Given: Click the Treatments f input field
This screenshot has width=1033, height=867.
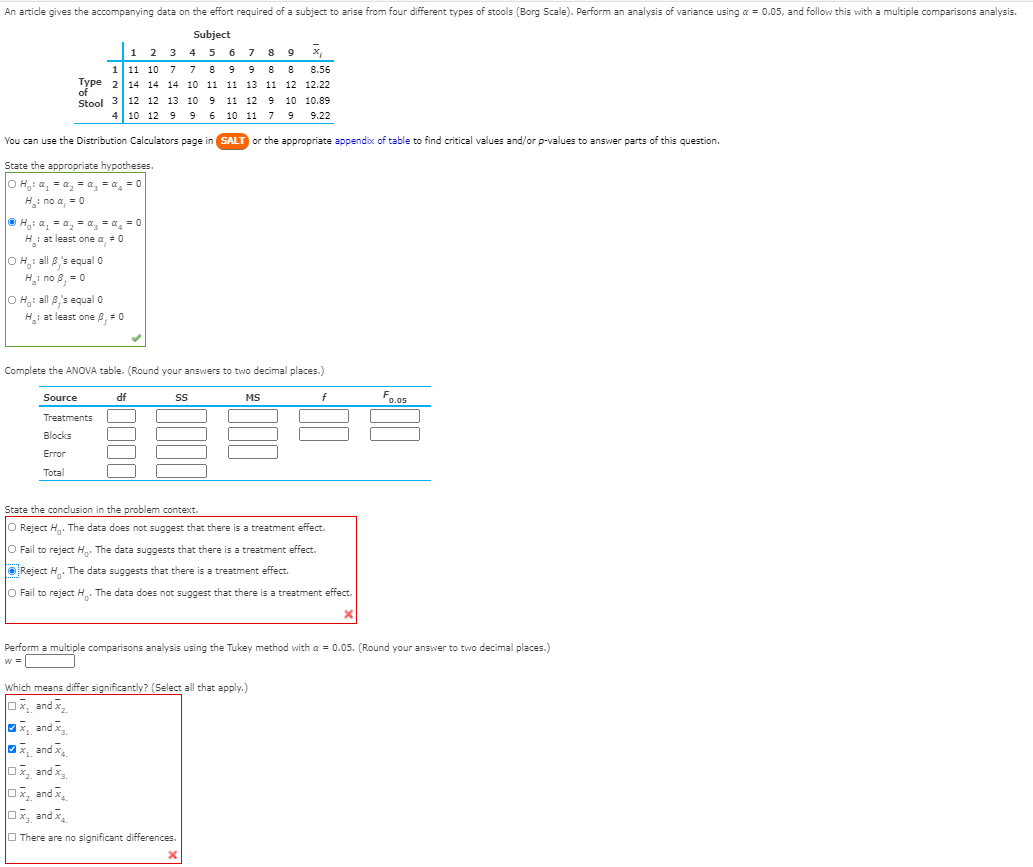Looking at the screenshot, I should click(324, 416).
